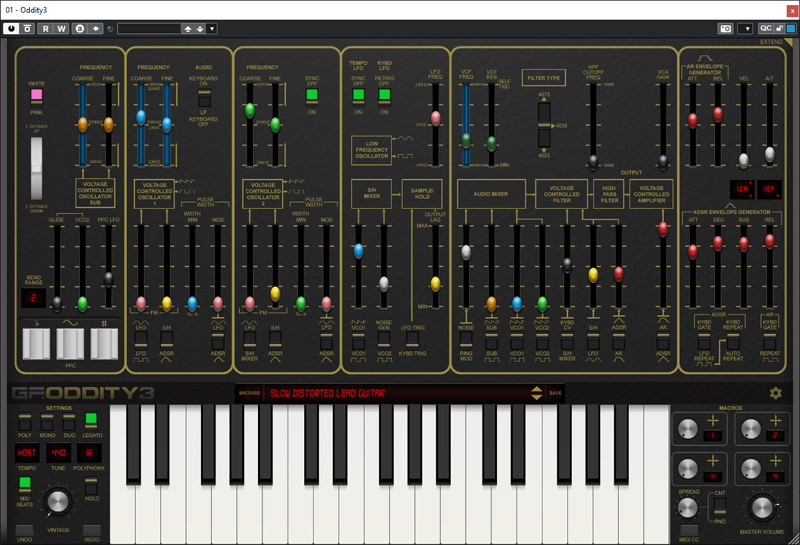800x545 pixels.
Task: Click the VCF FREQ blue slider
Action: 465,141
